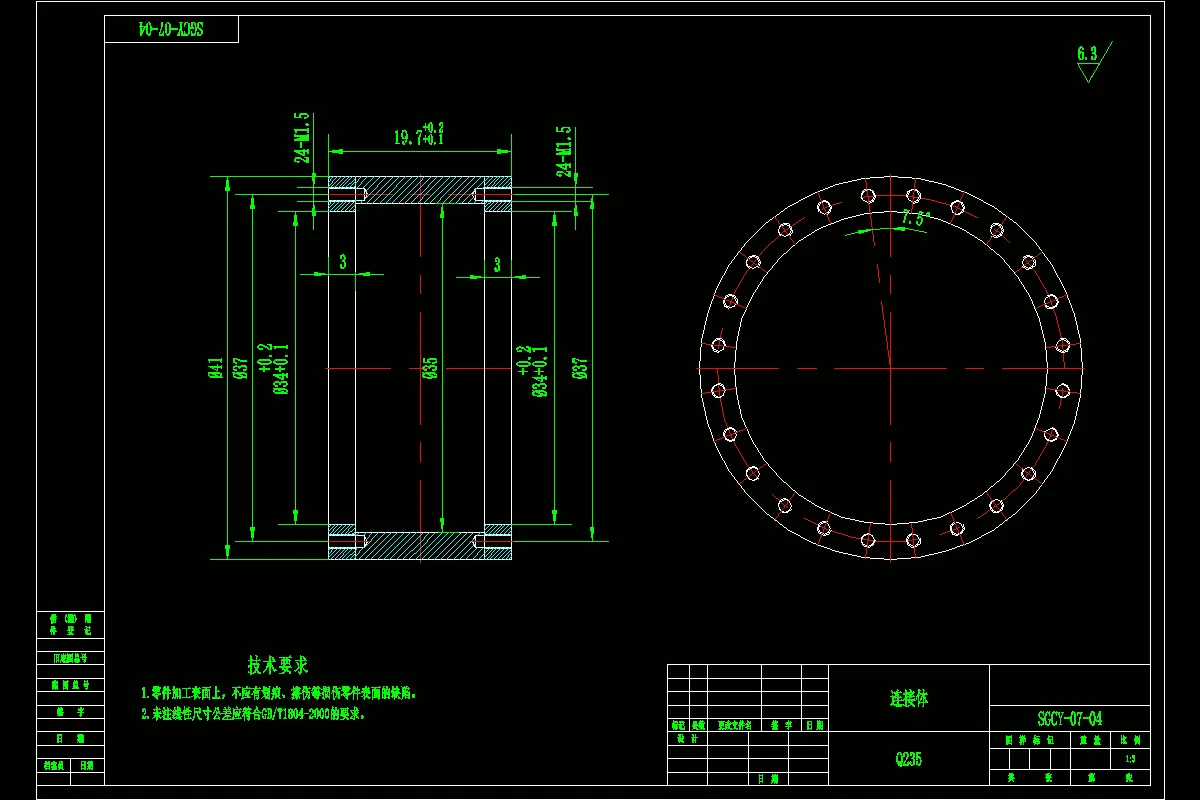The width and height of the screenshot is (1200, 800).
Task: Click the scale value 1:3
Action: point(1130,759)
